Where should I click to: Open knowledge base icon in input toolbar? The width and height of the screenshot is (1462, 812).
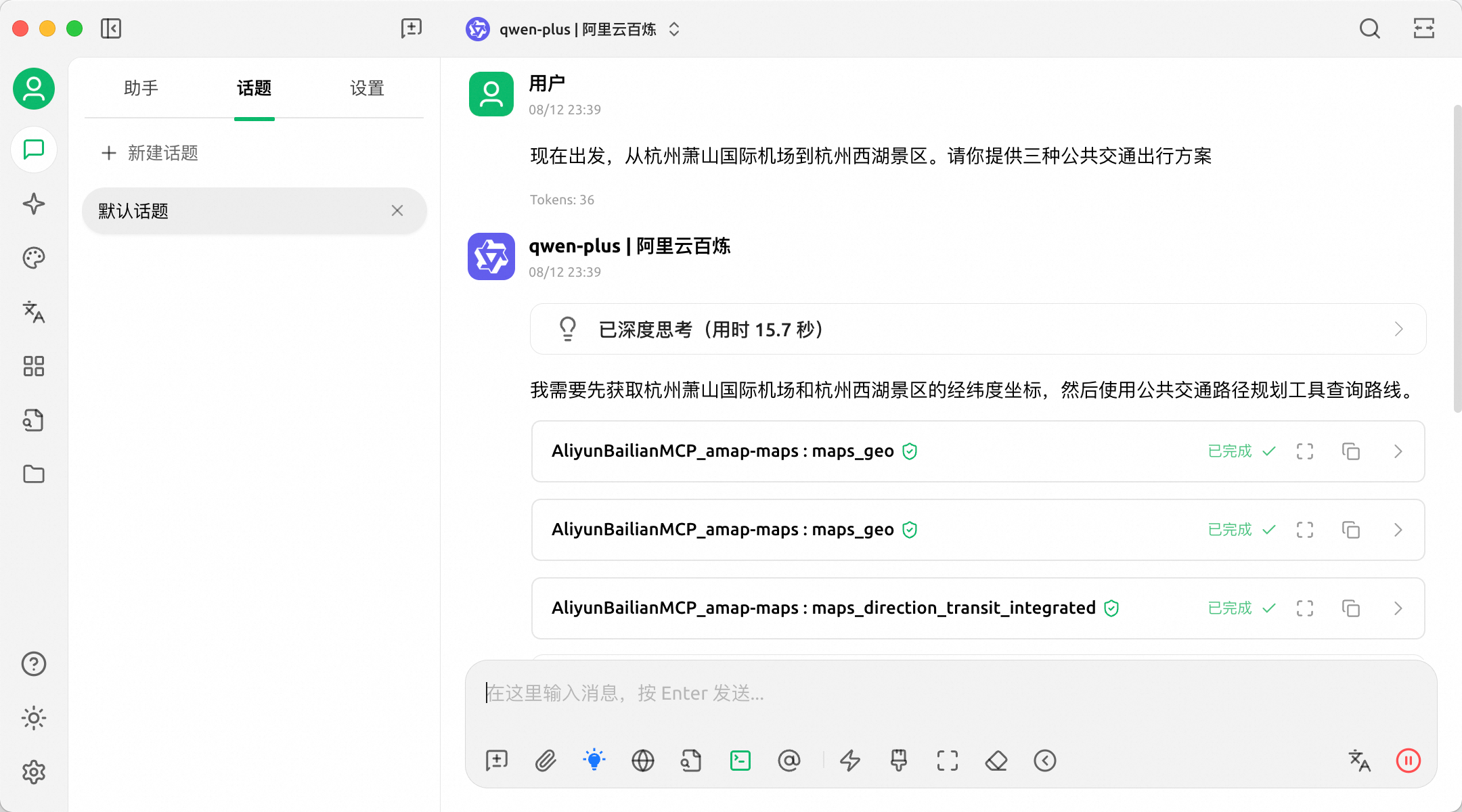pyautogui.click(x=692, y=761)
